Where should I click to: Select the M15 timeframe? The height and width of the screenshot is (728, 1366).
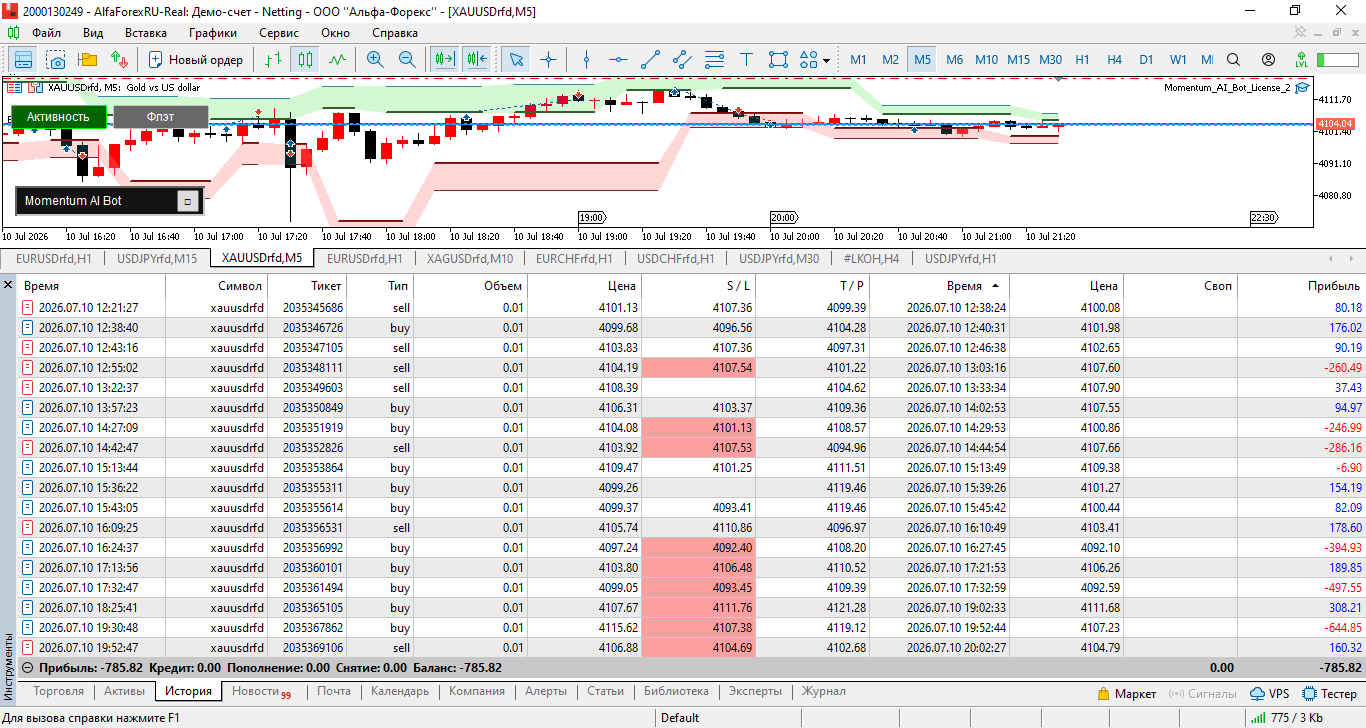(x=1018, y=59)
